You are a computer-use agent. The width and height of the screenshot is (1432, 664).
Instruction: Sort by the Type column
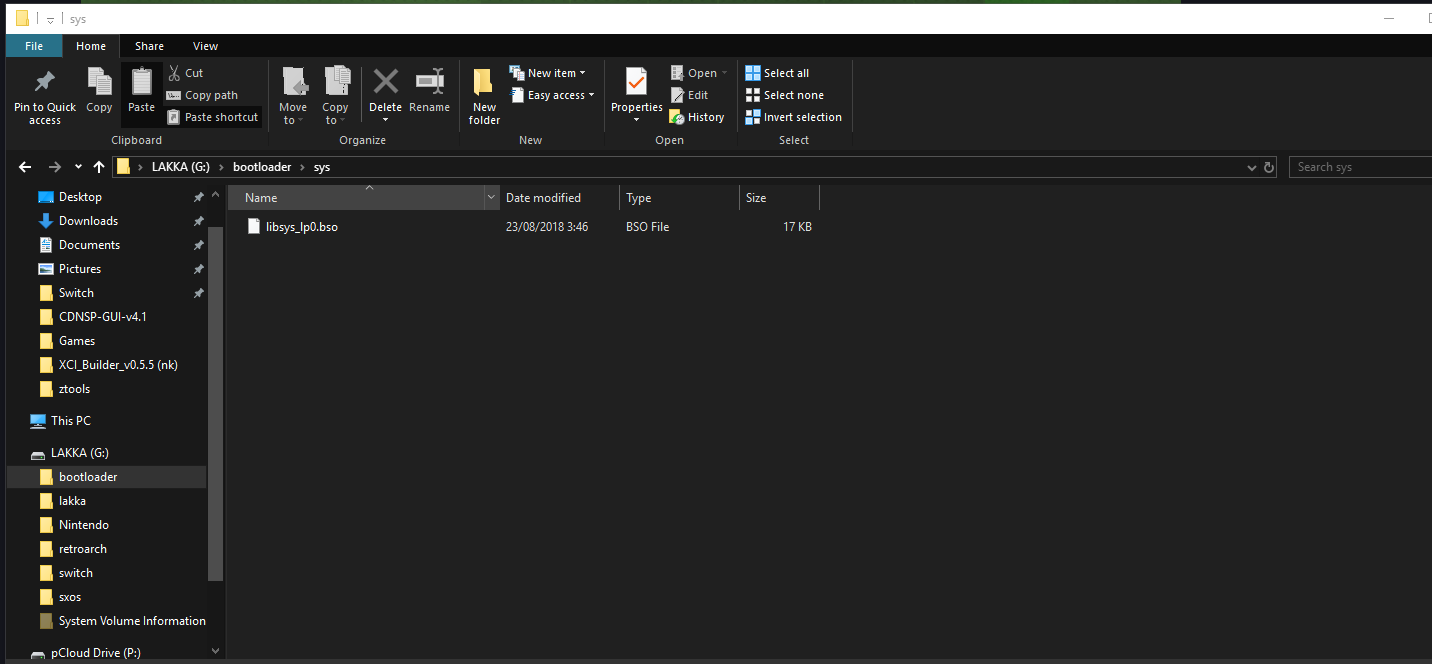pyautogui.click(x=679, y=197)
